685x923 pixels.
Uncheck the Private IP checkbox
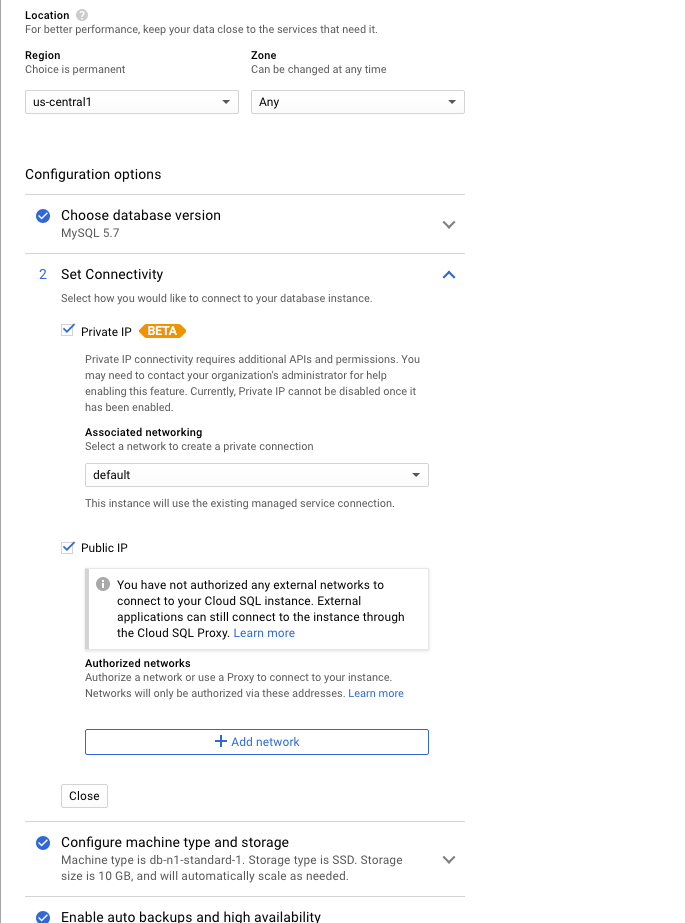tap(68, 331)
